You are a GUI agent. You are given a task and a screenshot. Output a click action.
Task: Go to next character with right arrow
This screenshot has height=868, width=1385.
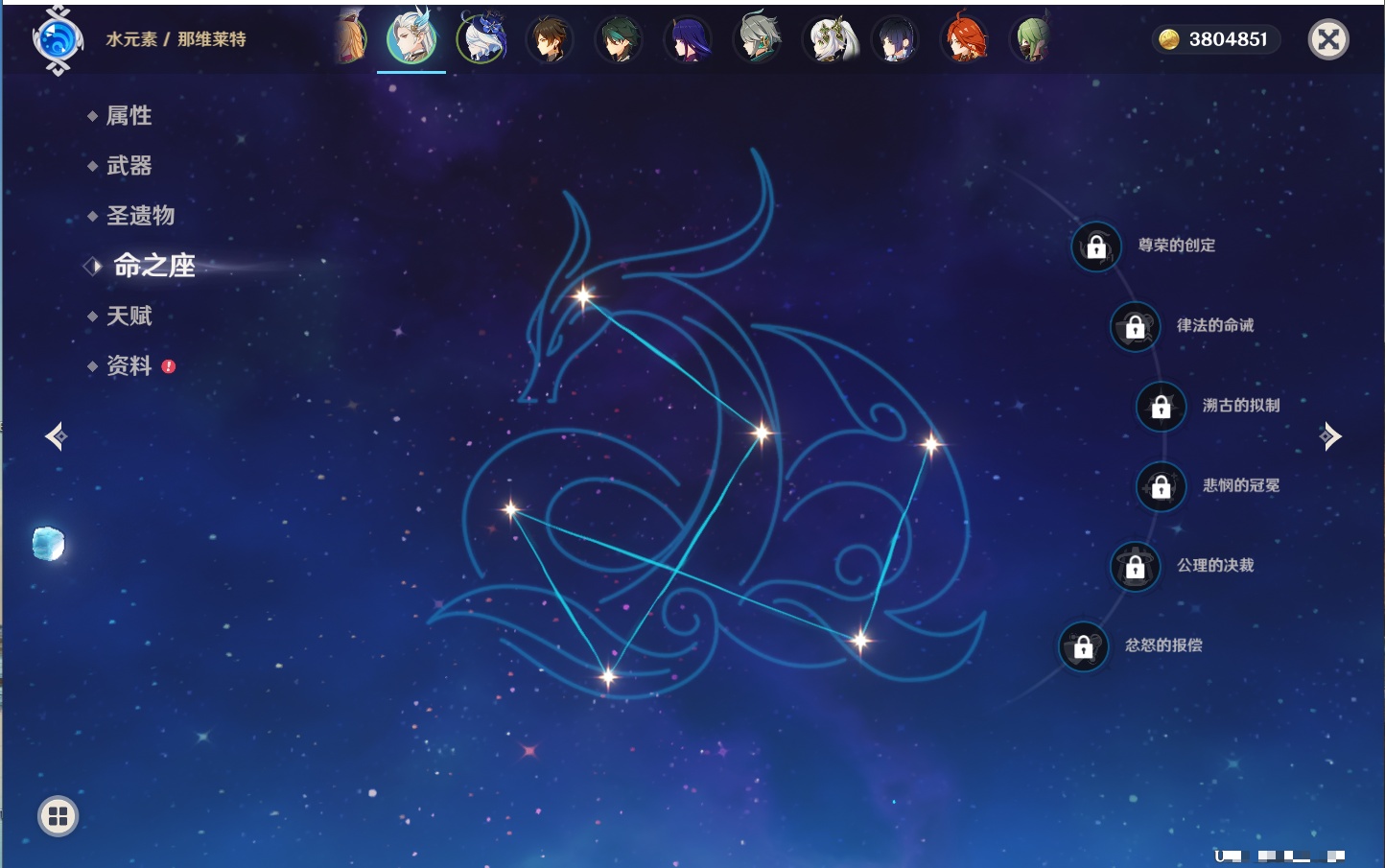coord(1330,436)
